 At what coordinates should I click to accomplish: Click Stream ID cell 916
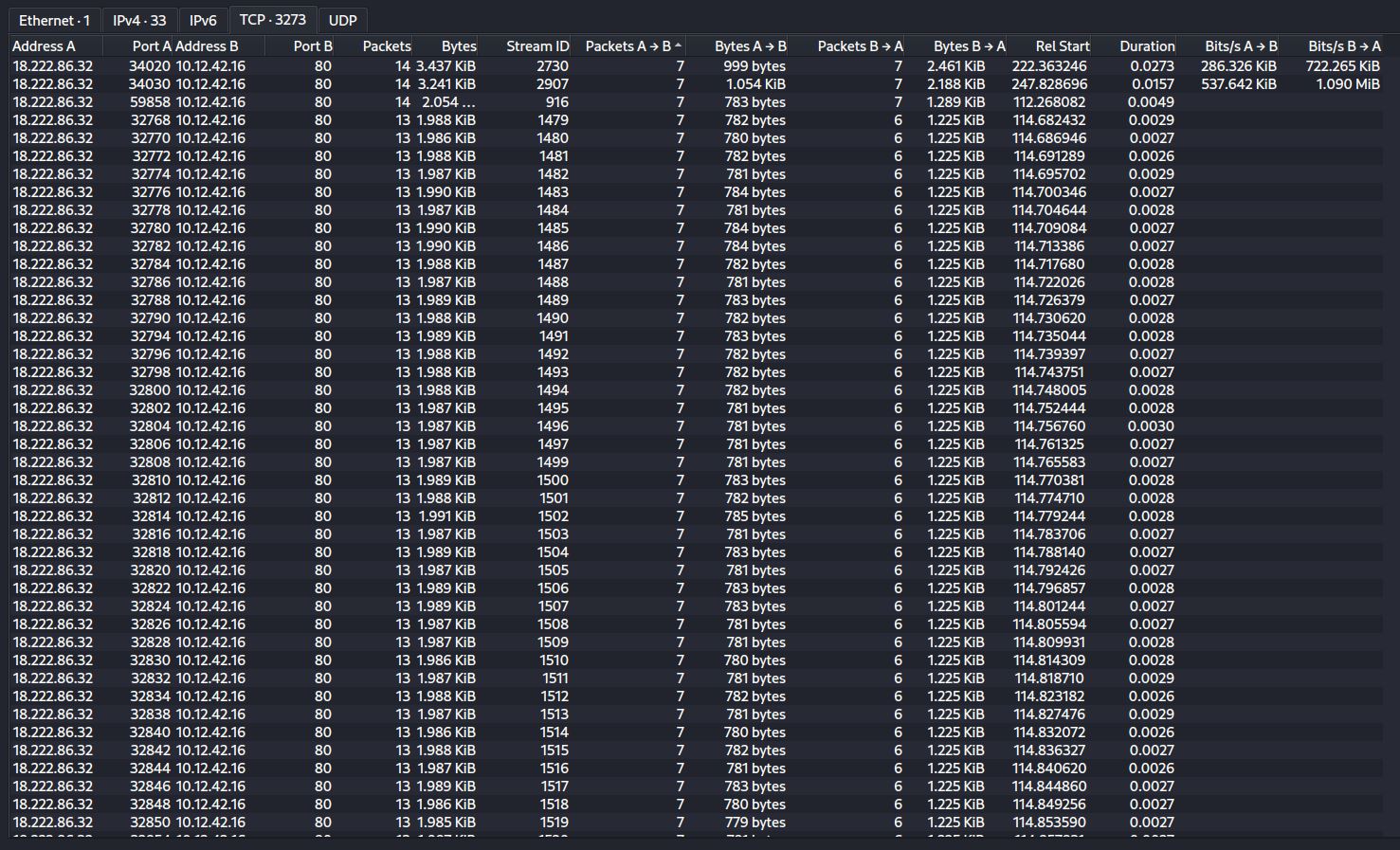(x=557, y=102)
